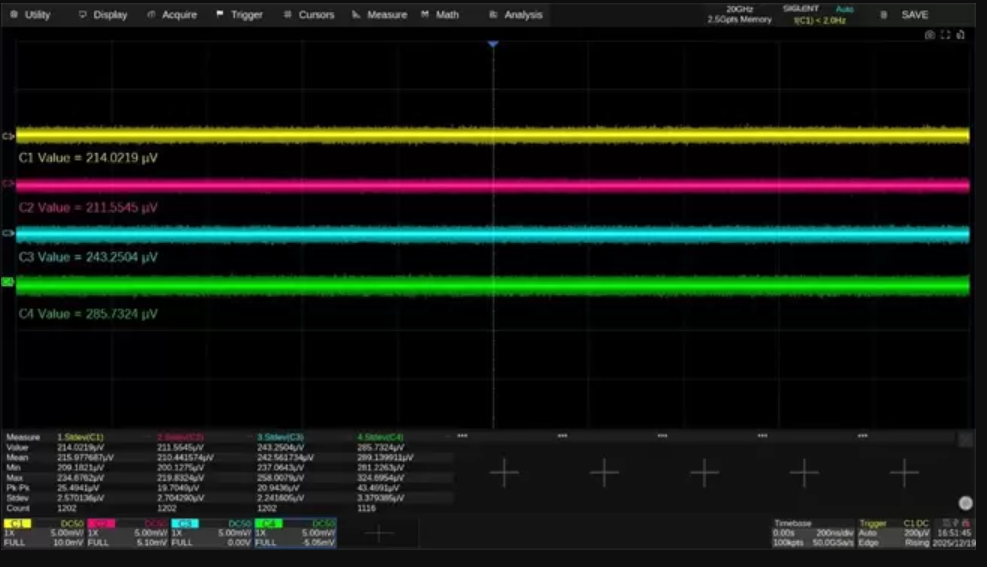Click the screenshot camera icon above the grid
Image resolution: width=987 pixels, height=567 pixels.
929,34
